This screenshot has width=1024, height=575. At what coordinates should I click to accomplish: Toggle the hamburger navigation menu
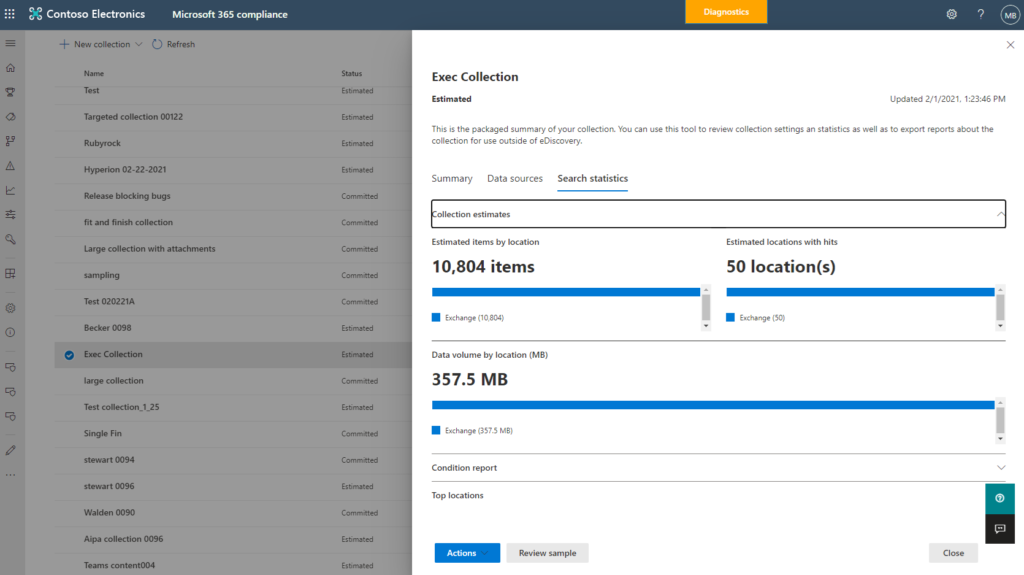coord(11,44)
